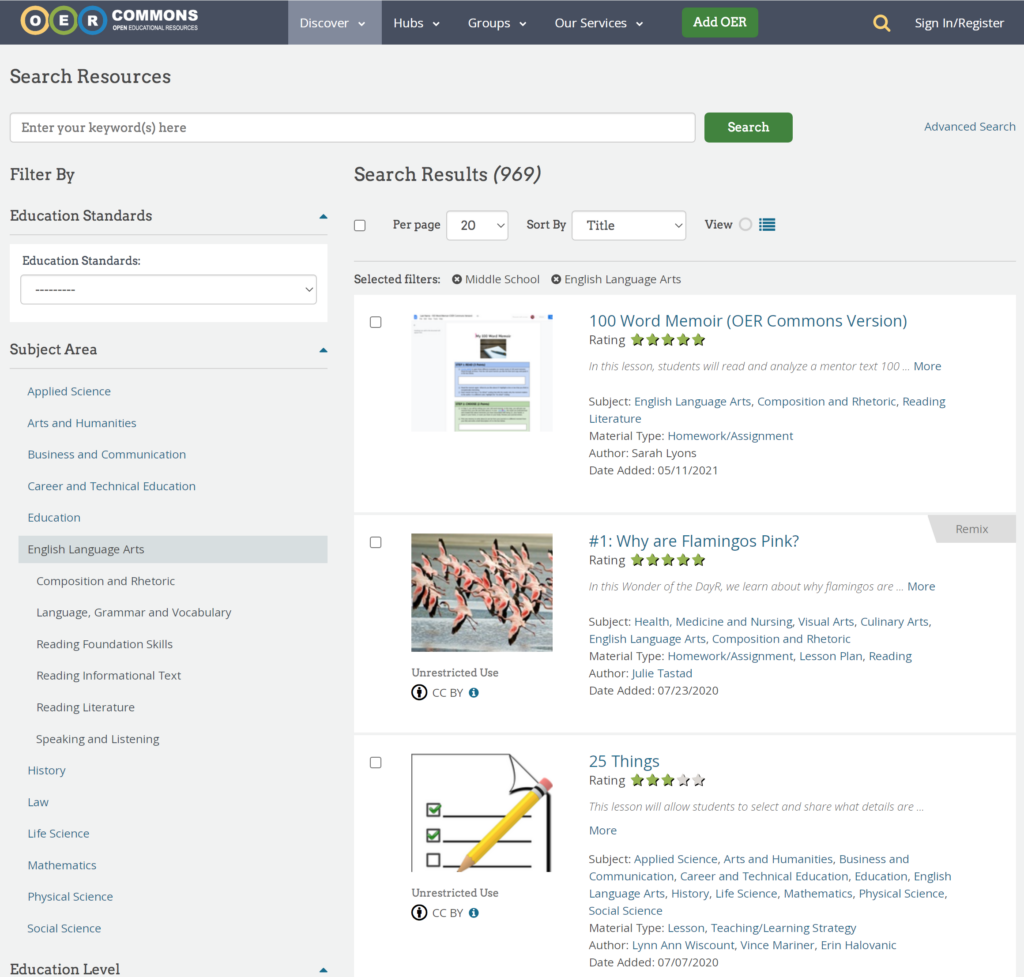Open the Per page dropdown
The height and width of the screenshot is (977, 1024).
[x=477, y=225]
